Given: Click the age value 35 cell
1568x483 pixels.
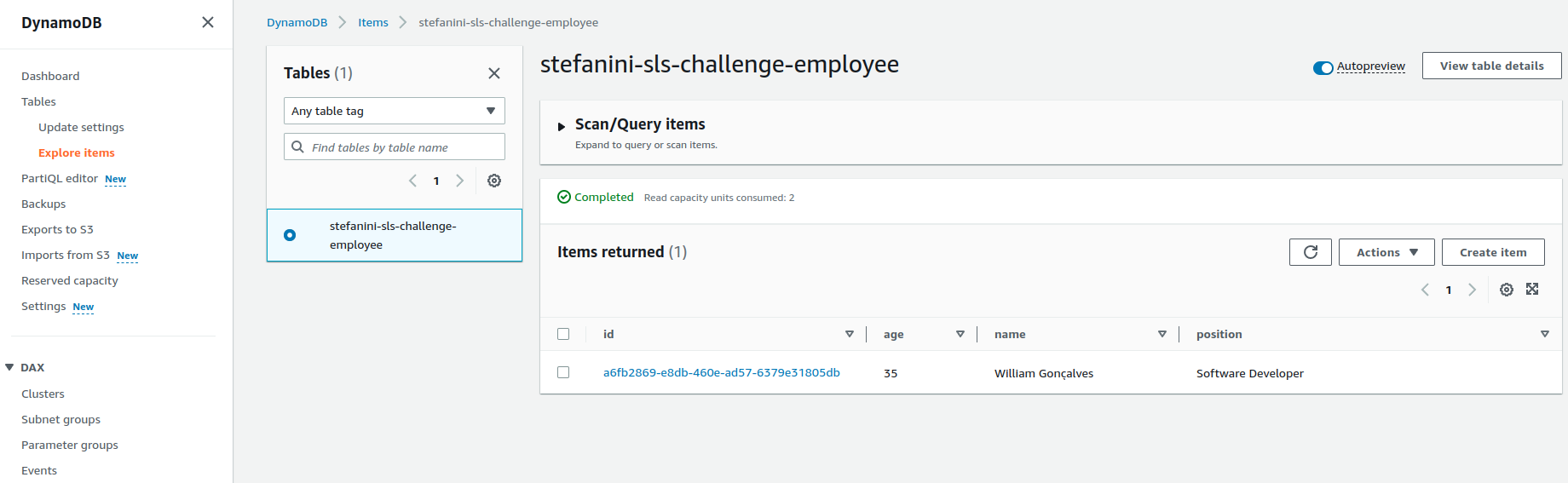Looking at the screenshot, I should point(891,373).
